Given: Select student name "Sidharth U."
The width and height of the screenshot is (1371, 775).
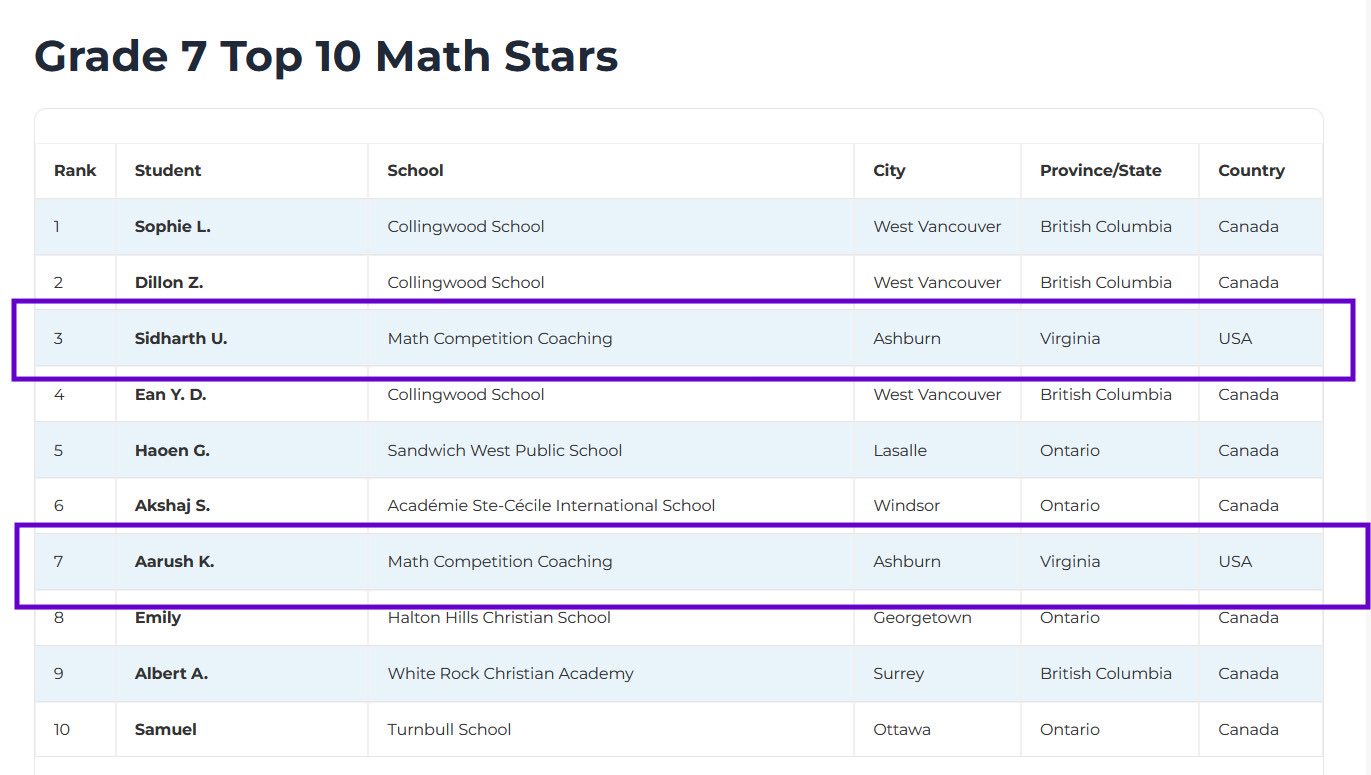Looking at the screenshot, I should pos(181,338).
